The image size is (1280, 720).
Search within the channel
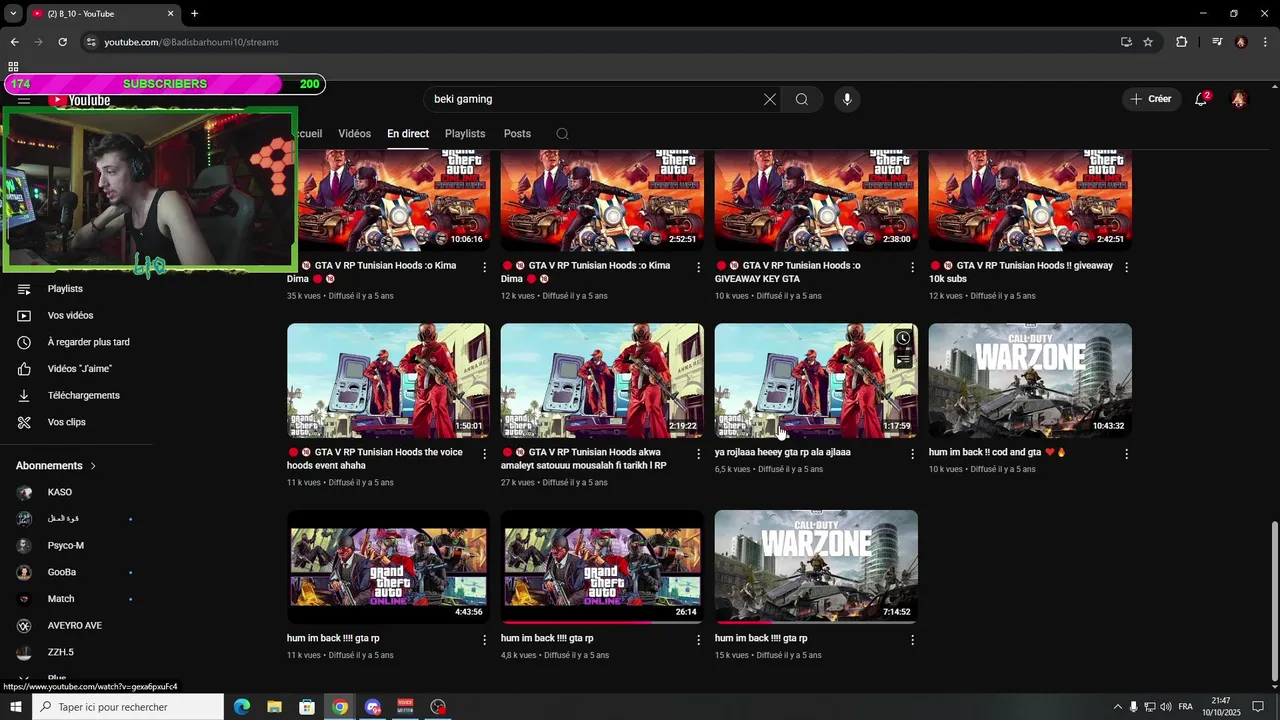(x=562, y=134)
